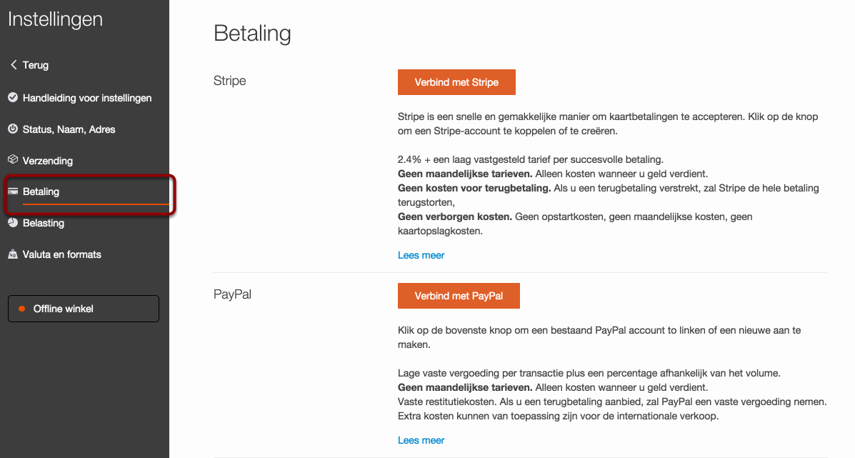This screenshot has width=855, height=458.
Task: Go back via the Terug label
Action: [36, 65]
